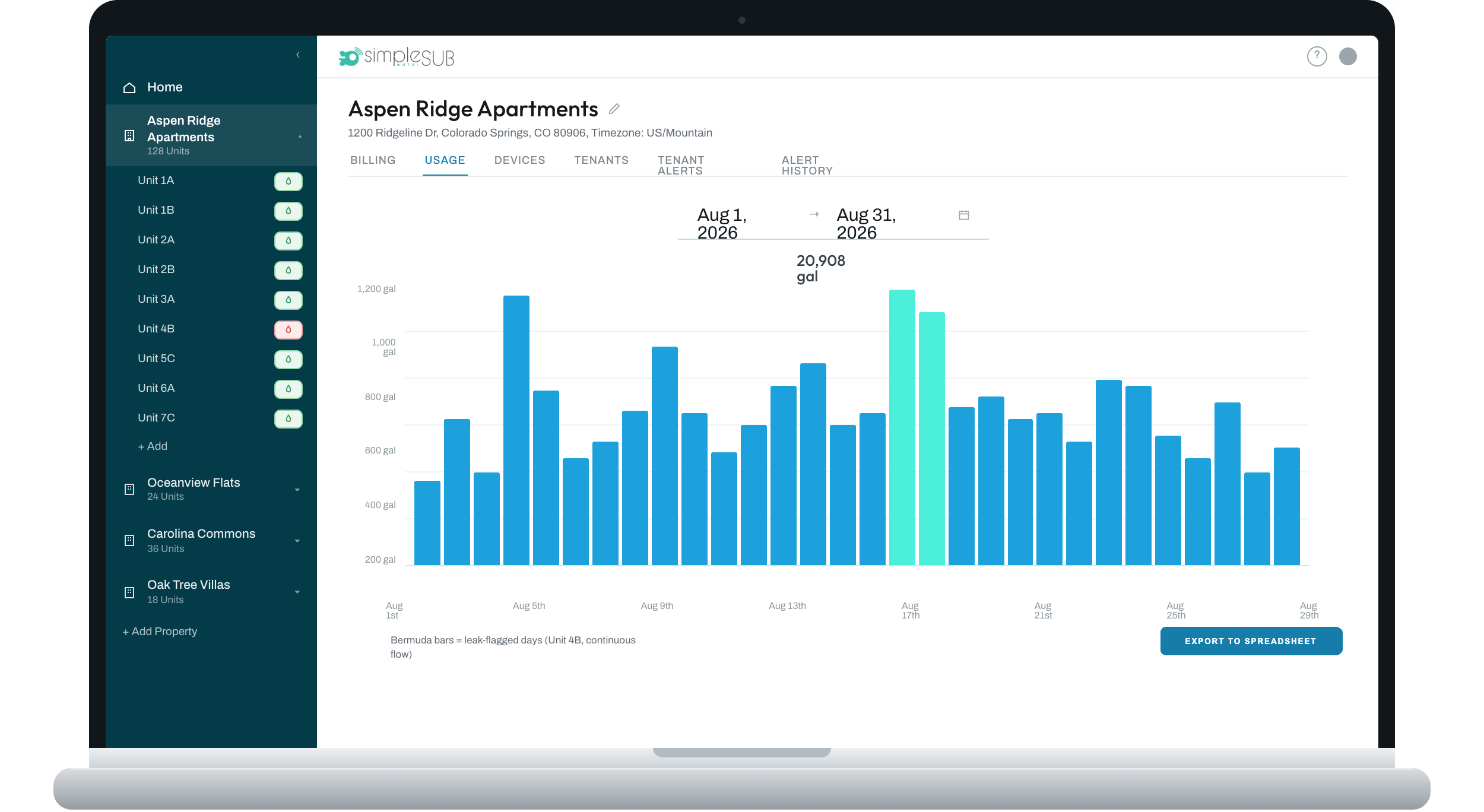Click the Aug 31, 2026 end date field
This screenshot has width=1484, height=812.
click(866, 224)
